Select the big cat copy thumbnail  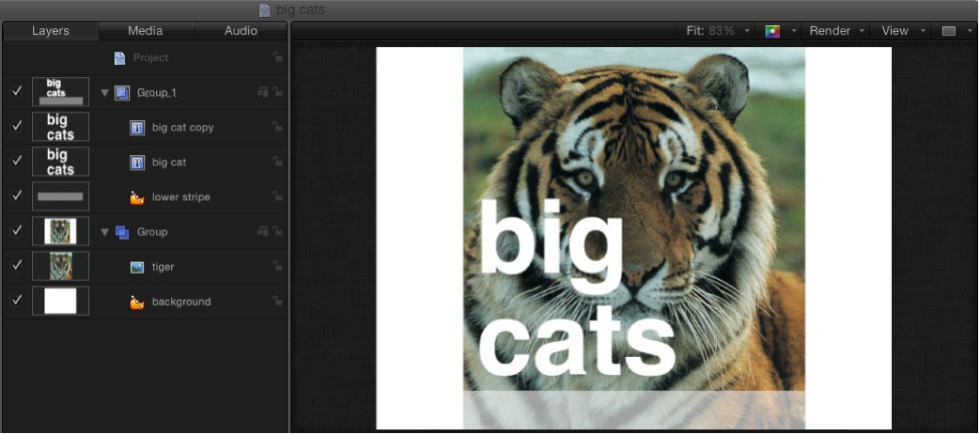click(x=61, y=127)
